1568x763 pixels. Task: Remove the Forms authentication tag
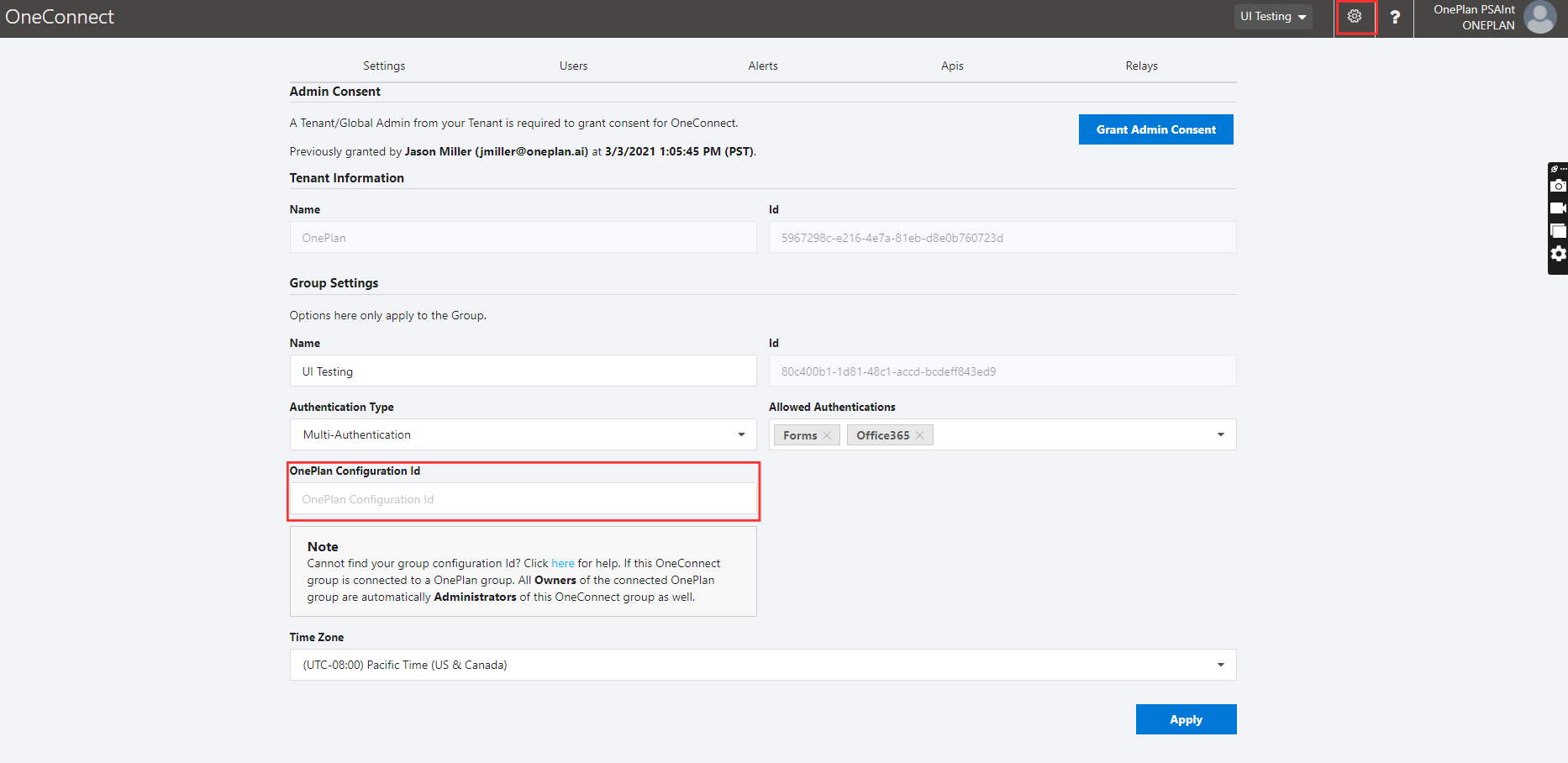828,434
